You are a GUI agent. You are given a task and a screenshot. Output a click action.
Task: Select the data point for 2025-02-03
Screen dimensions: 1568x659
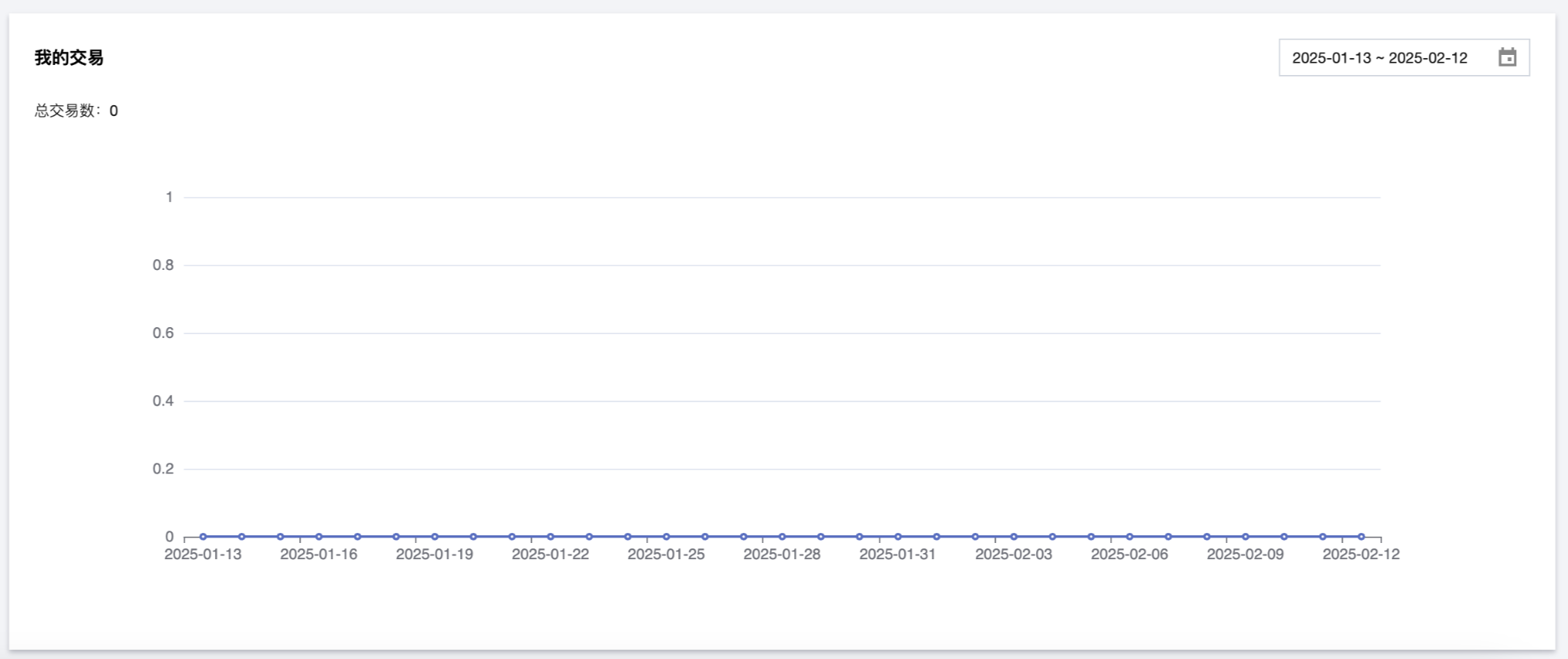[1014, 536]
